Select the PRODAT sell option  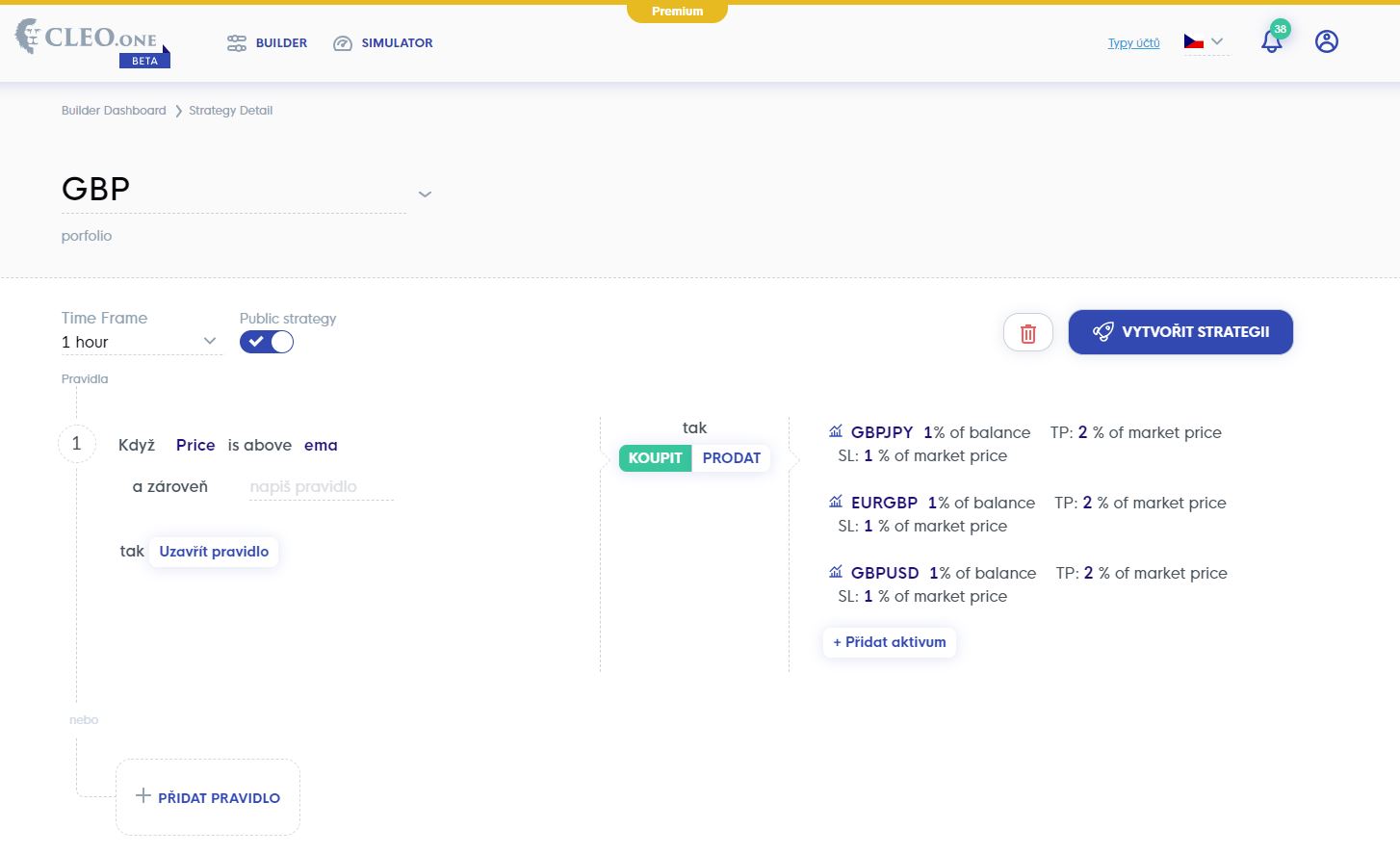732,458
